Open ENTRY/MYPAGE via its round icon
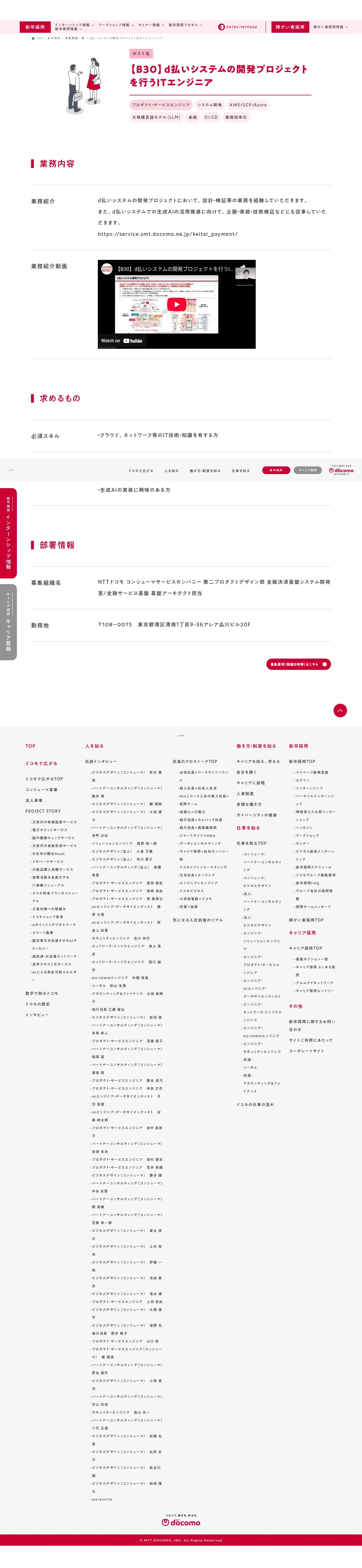The width and height of the screenshot is (362, 1568). pyautogui.click(x=222, y=27)
